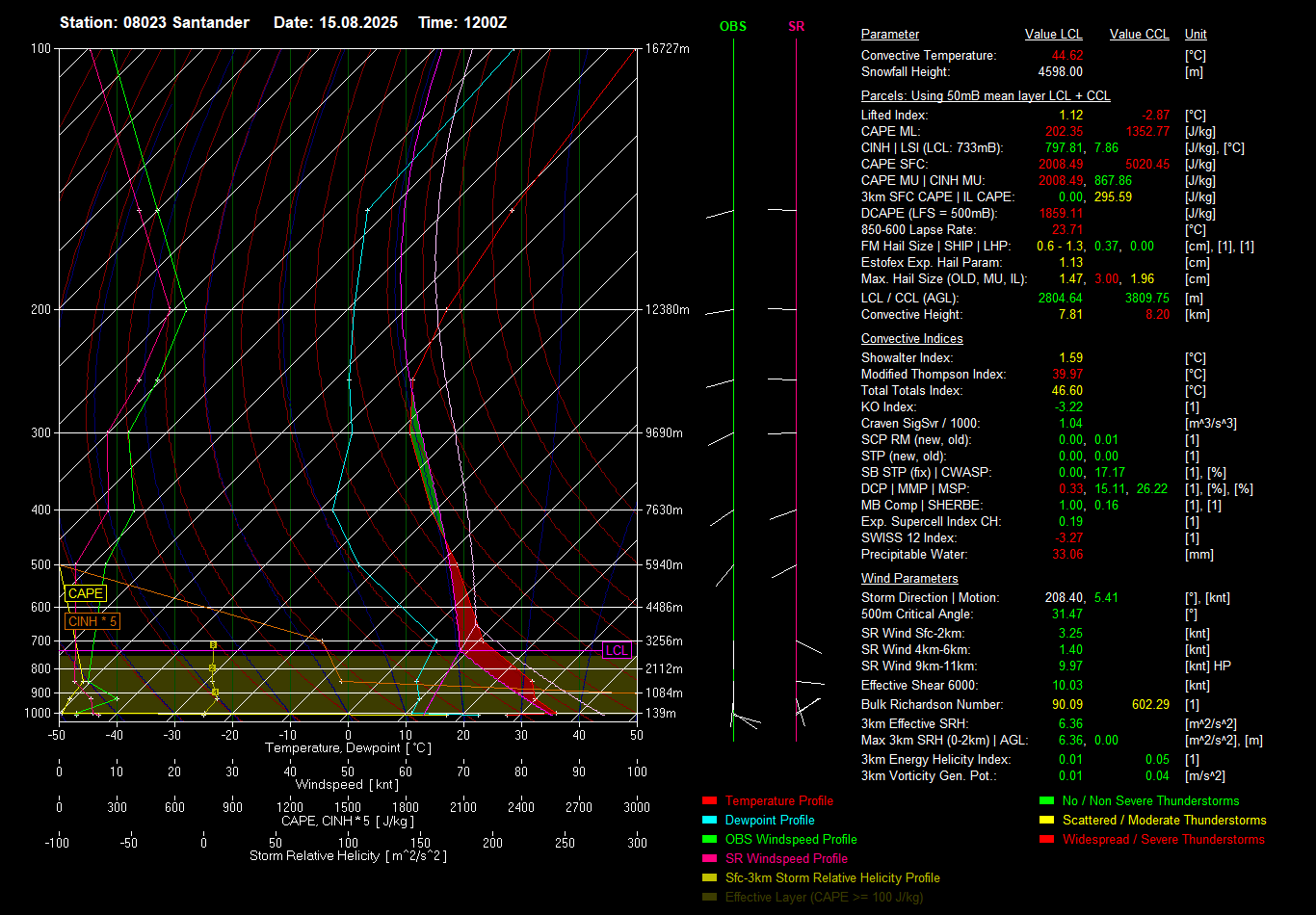1316x915 pixels.
Task: Click the 5940m height label
Action: [664, 565]
